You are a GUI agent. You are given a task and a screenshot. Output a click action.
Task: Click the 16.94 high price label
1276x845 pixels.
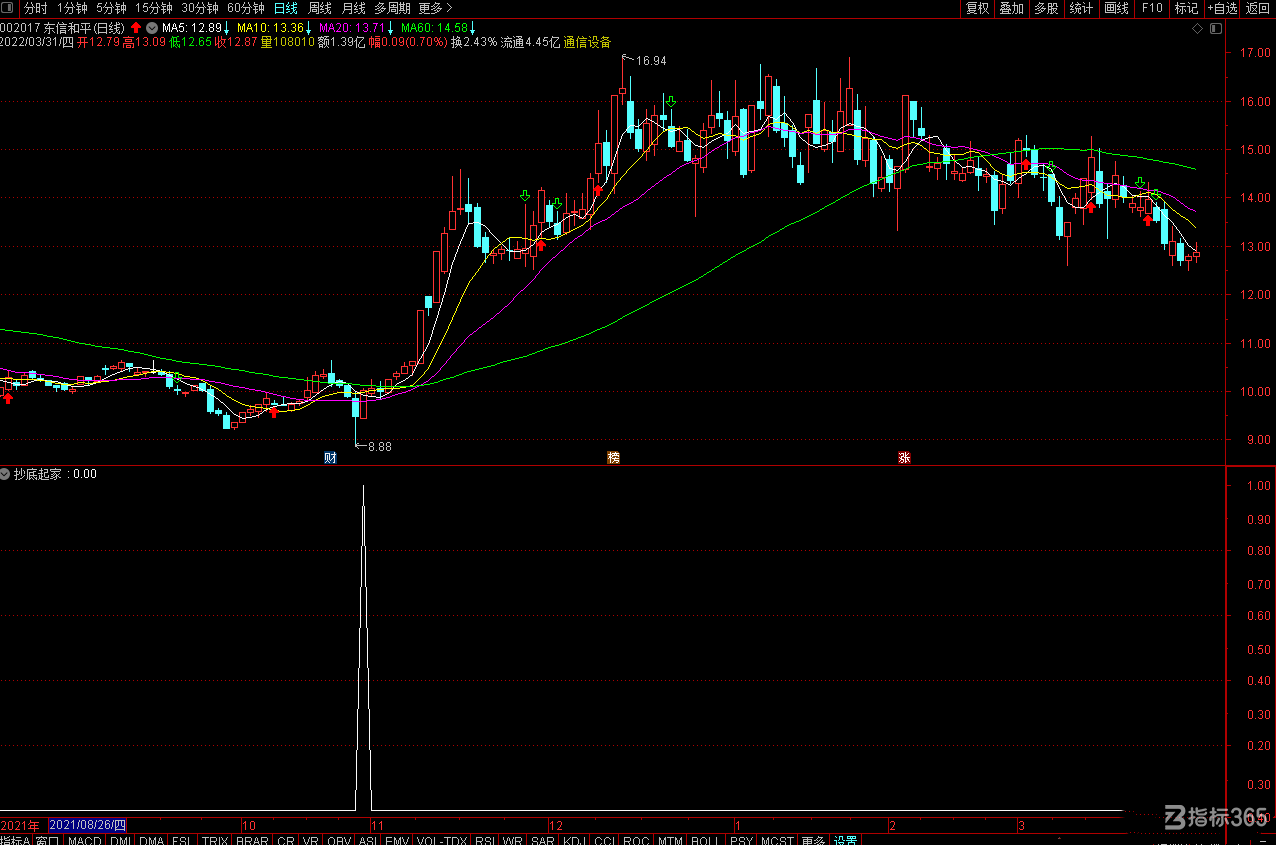tap(651, 61)
